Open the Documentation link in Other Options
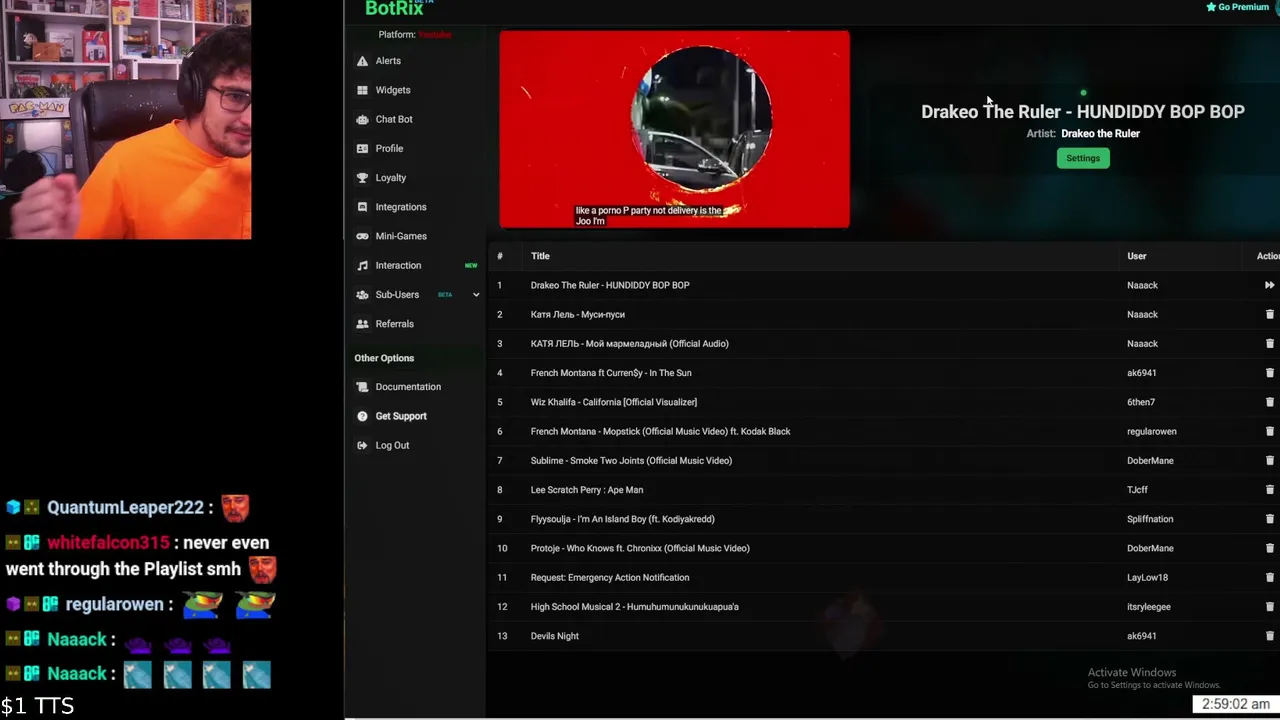Viewport: 1280px width, 720px height. pyautogui.click(x=408, y=387)
